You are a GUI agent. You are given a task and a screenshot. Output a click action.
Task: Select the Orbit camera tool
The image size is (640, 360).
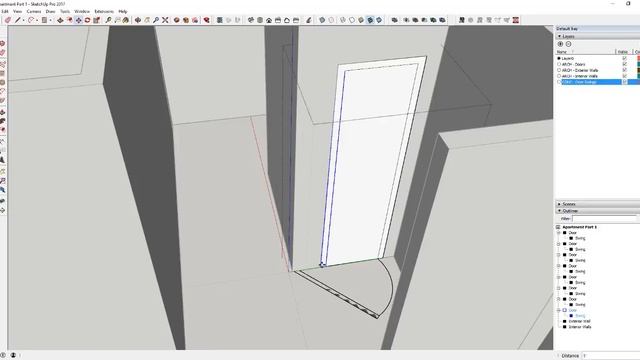pos(138,20)
